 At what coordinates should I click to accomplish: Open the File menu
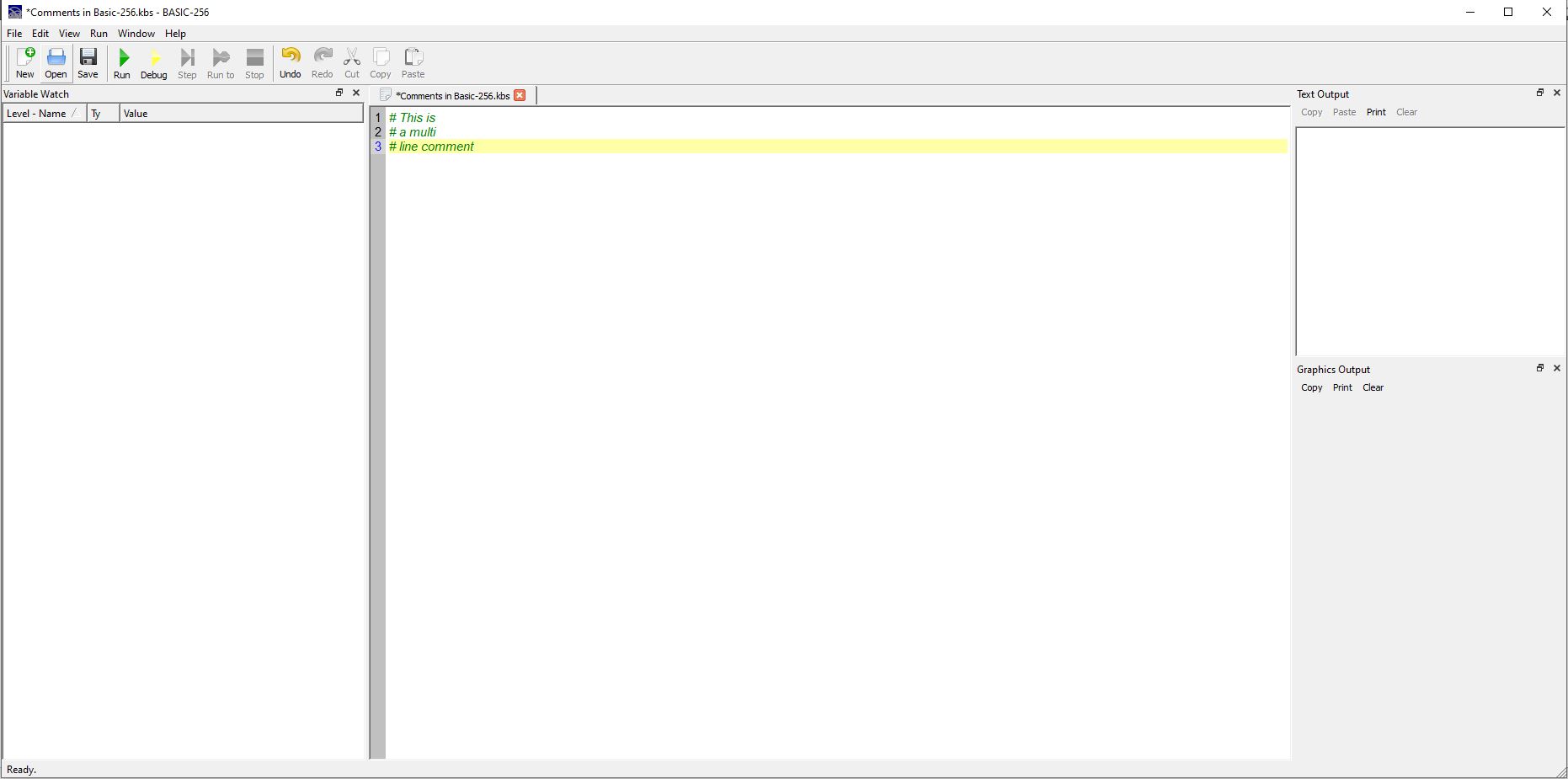tap(14, 34)
